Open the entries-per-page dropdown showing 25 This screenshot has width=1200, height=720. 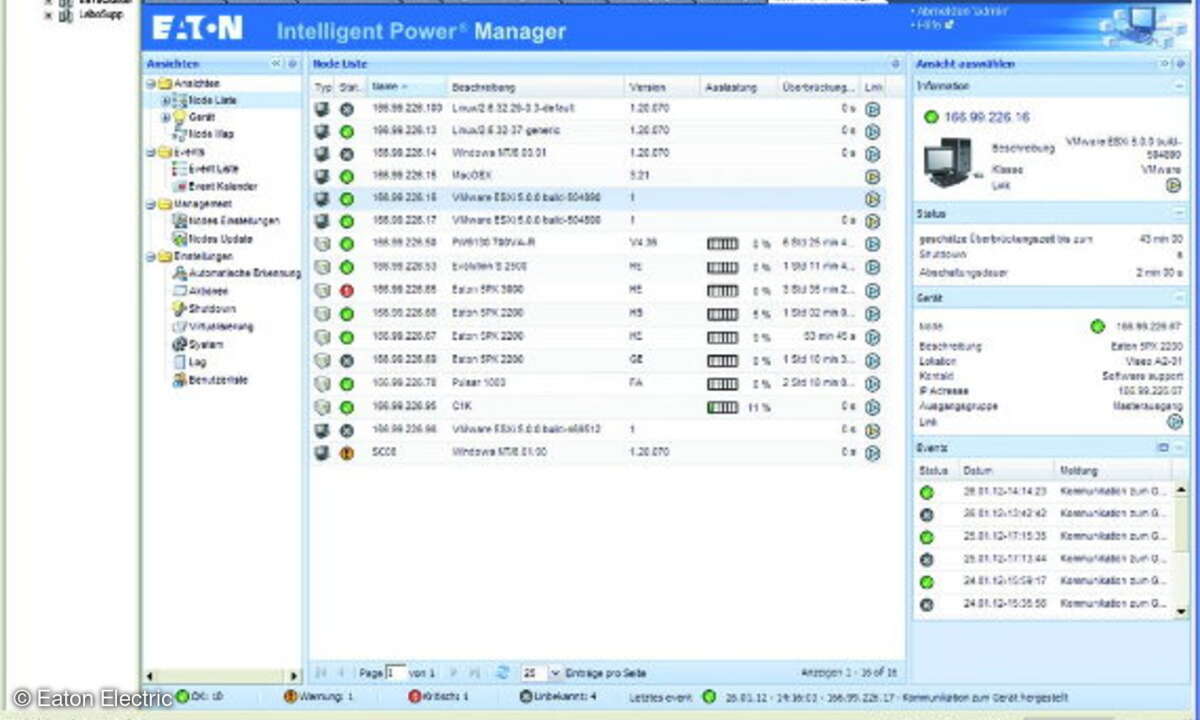pos(557,673)
